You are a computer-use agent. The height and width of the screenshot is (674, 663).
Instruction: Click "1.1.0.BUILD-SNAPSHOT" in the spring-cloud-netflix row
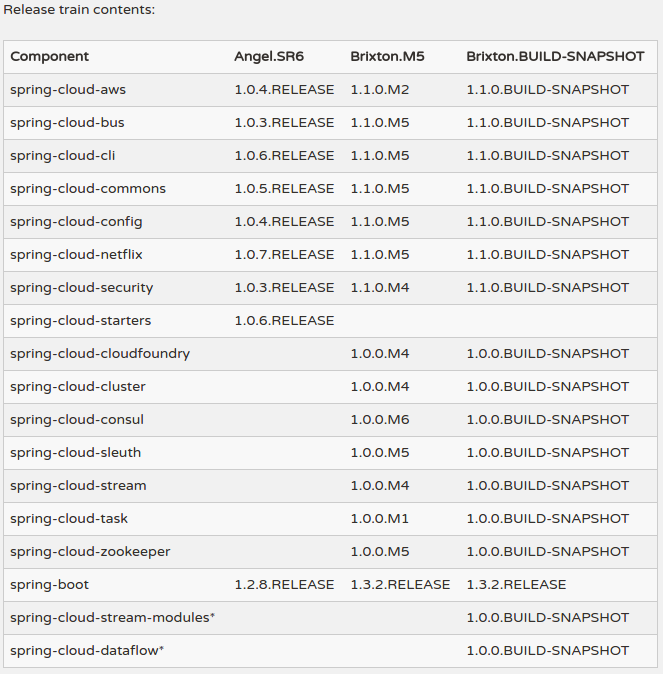[x=548, y=254]
